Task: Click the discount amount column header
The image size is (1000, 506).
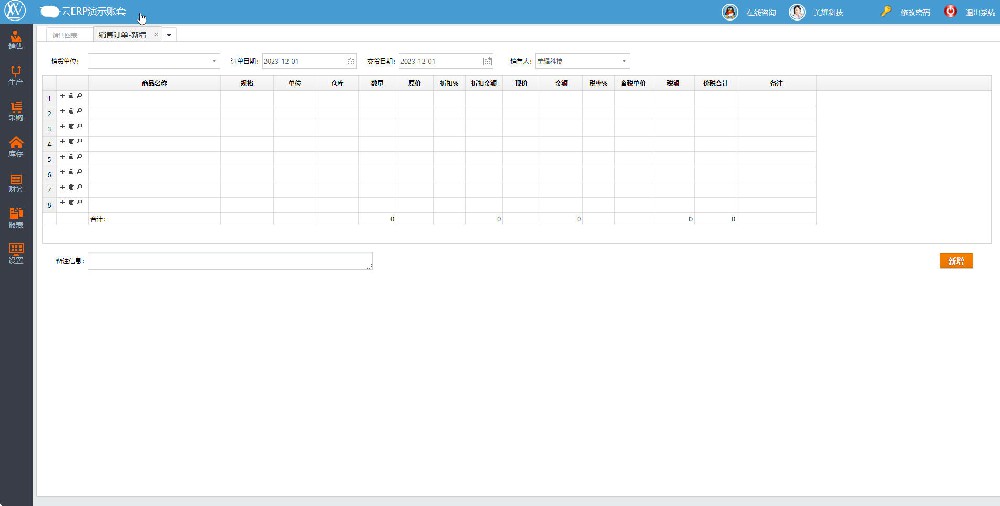Action: click(483, 83)
